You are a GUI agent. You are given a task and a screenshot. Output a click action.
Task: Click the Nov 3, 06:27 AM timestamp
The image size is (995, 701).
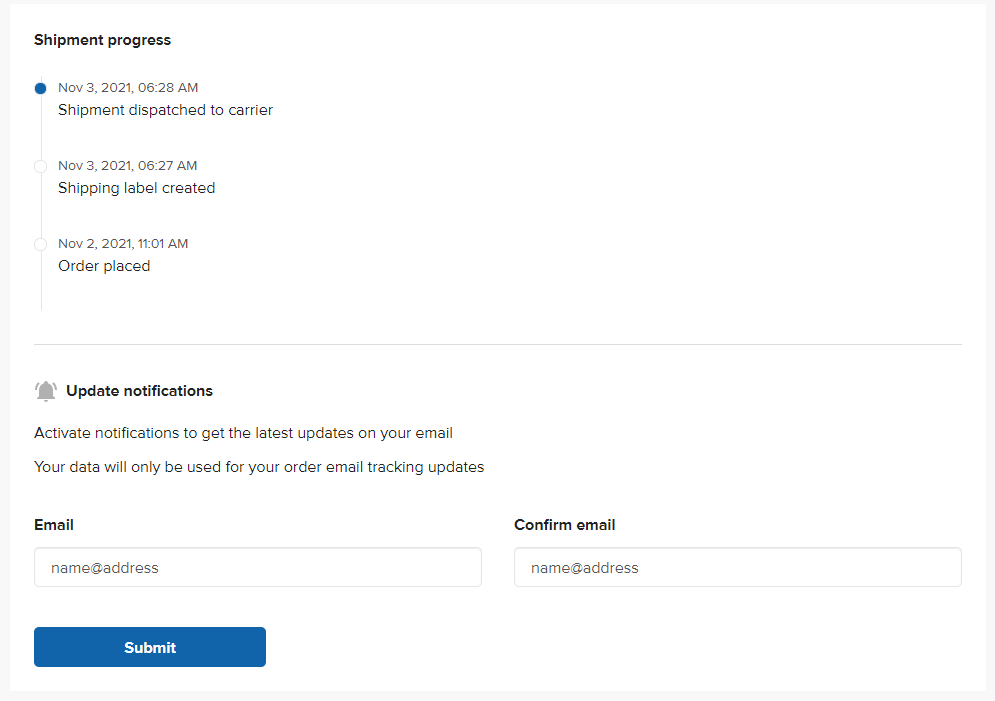tap(128, 165)
